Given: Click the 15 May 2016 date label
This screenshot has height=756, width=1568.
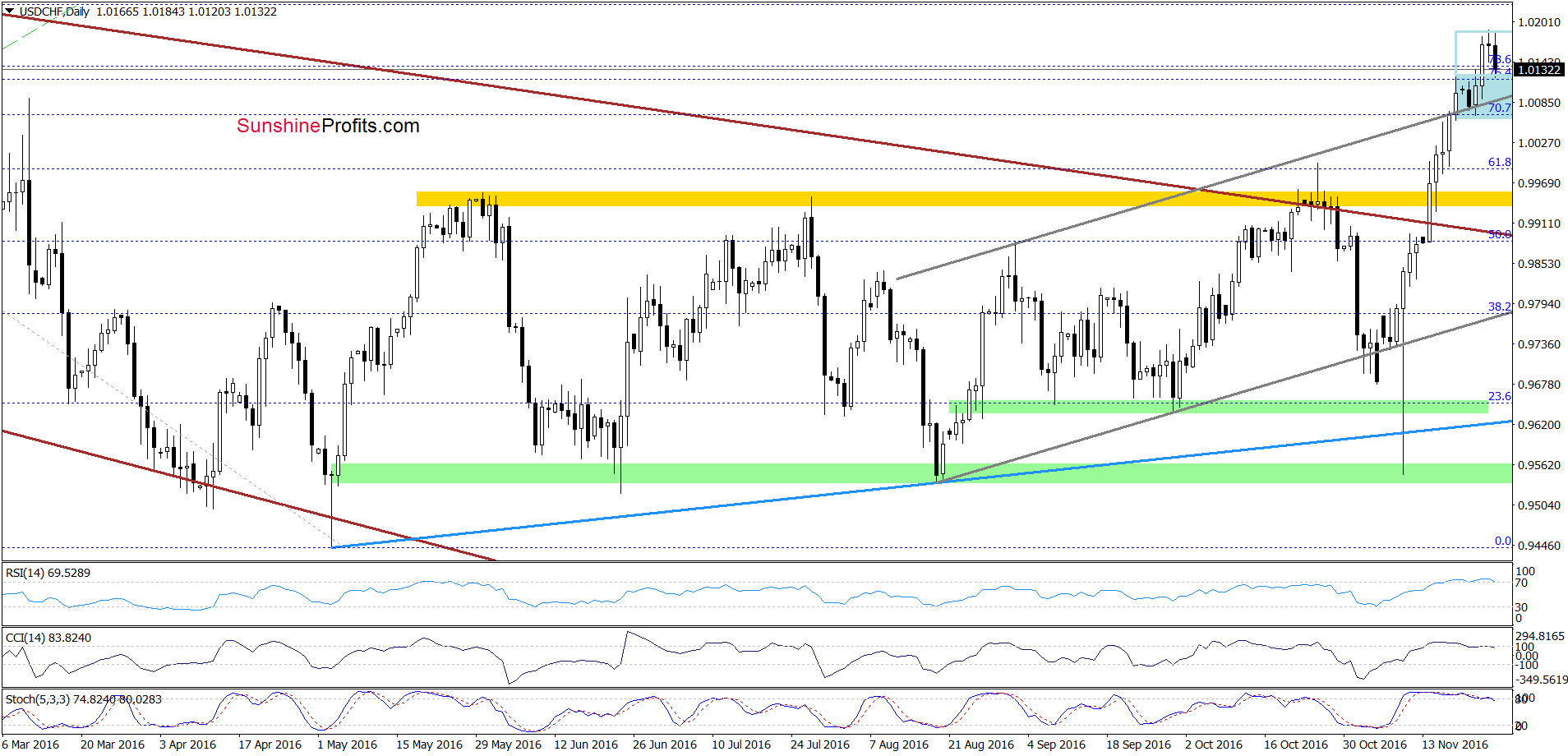Looking at the screenshot, I should 429,744.
